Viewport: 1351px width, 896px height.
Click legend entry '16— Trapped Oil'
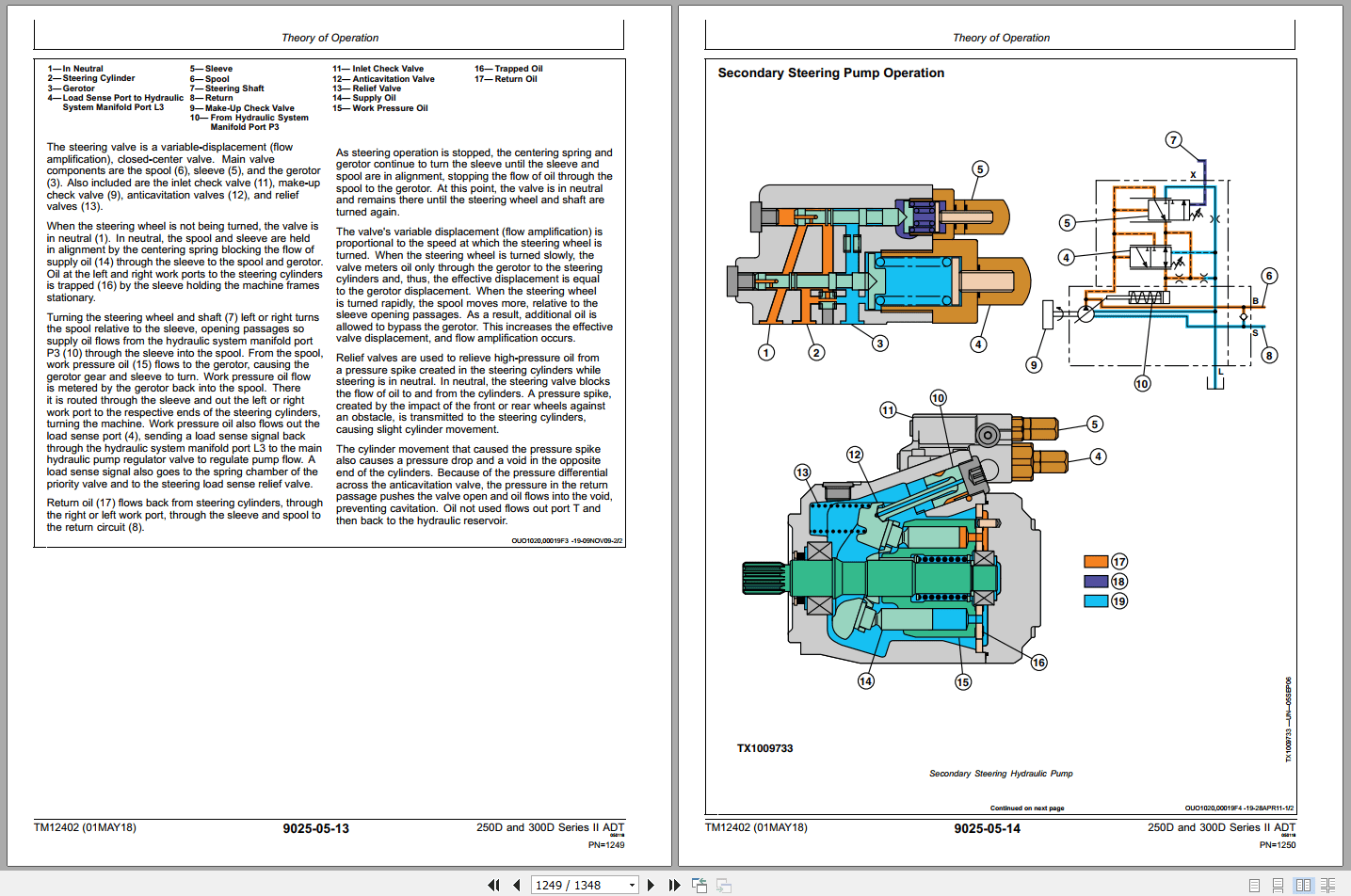(x=508, y=69)
